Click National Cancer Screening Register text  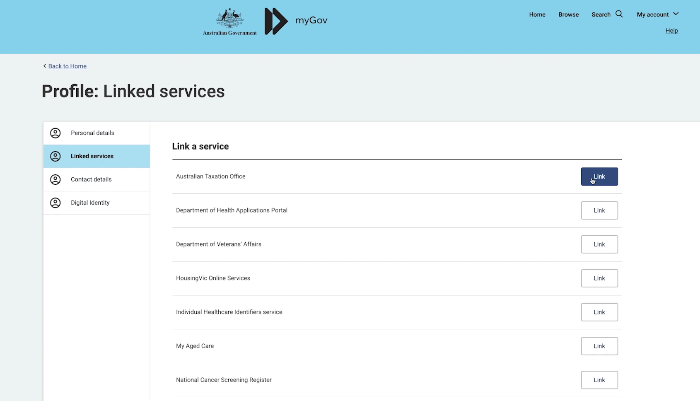click(224, 380)
